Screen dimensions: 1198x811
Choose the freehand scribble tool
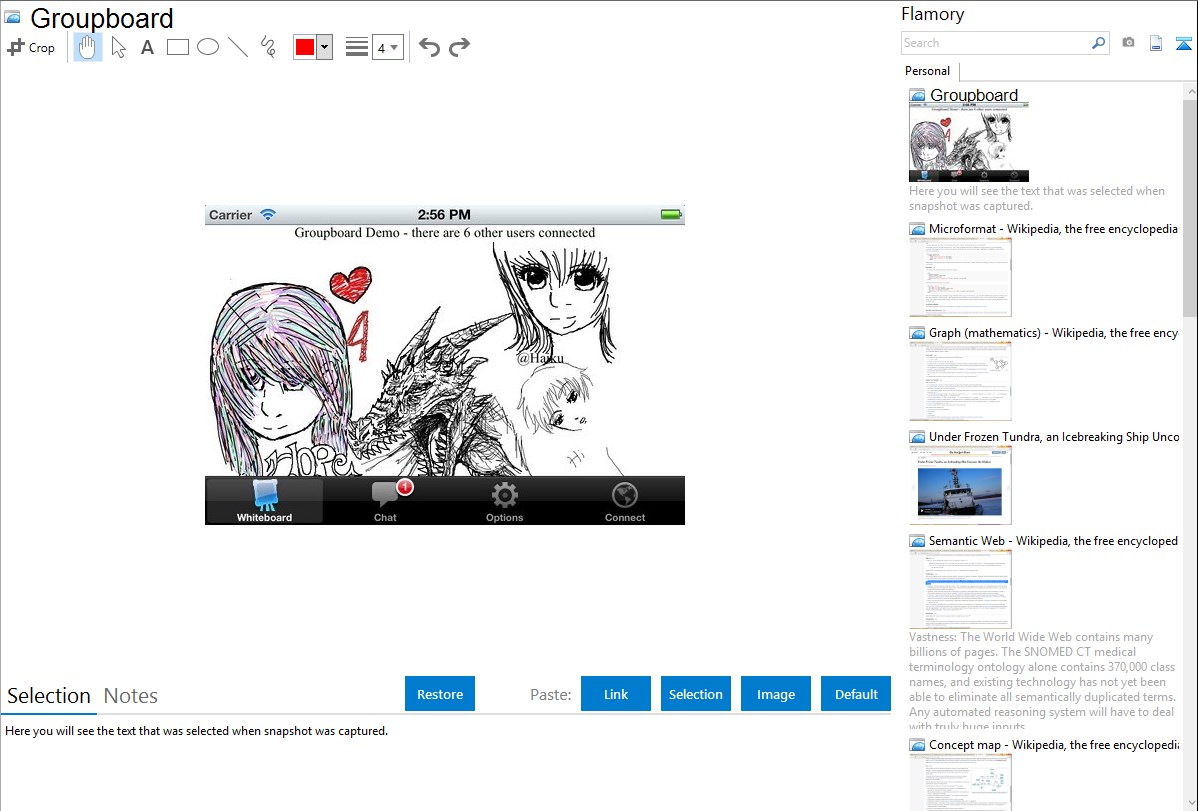[x=267, y=47]
